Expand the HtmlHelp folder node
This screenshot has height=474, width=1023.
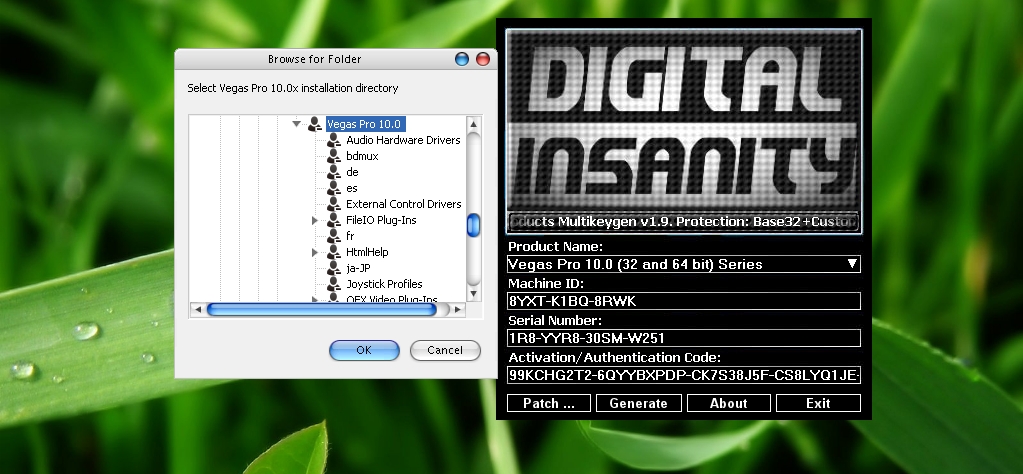click(x=315, y=252)
